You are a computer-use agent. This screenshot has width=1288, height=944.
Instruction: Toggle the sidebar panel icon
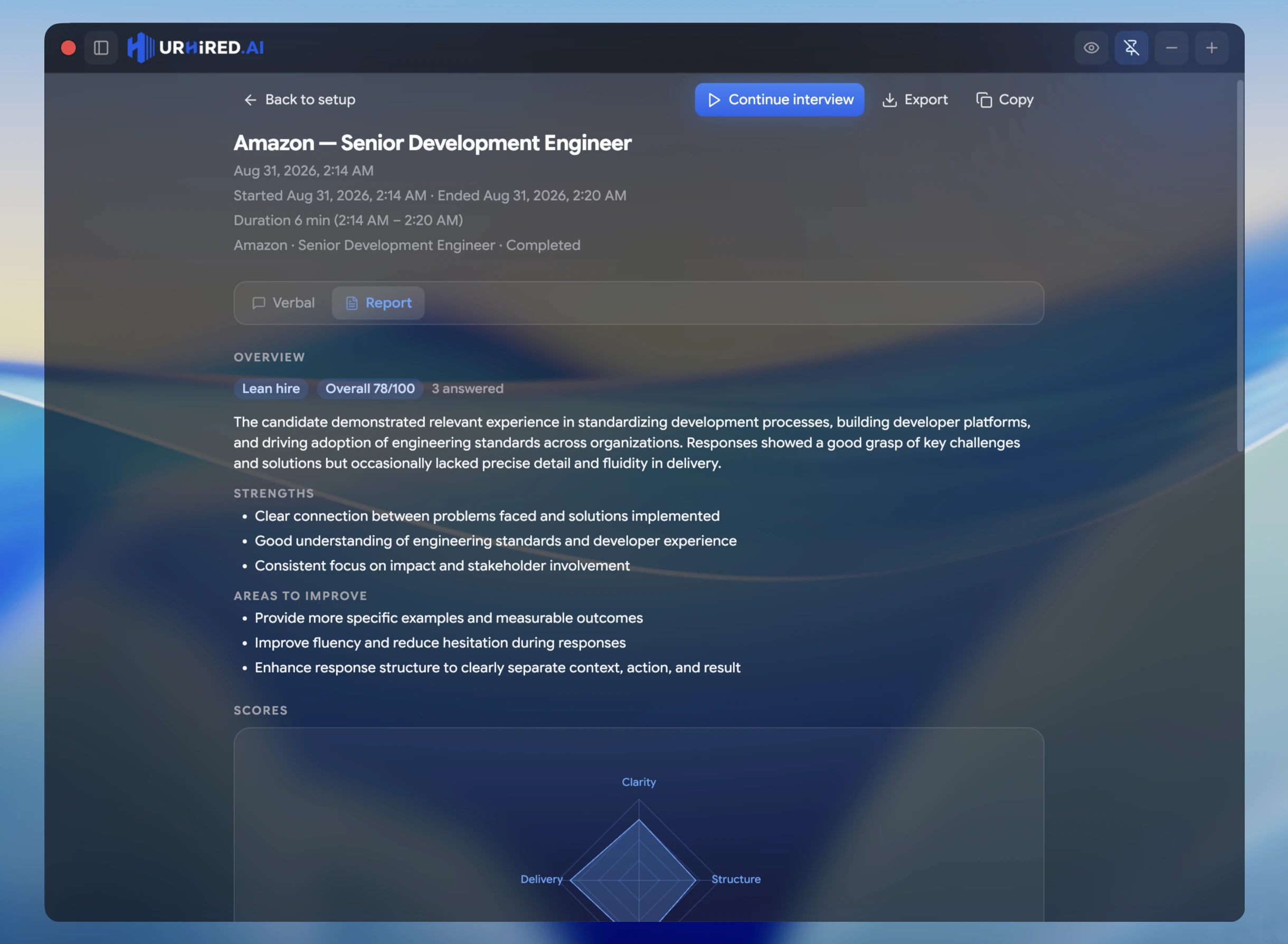(x=101, y=48)
